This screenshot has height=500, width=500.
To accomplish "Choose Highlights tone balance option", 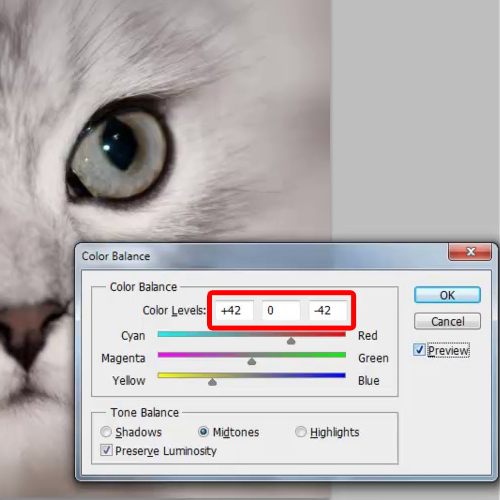I will [301, 432].
